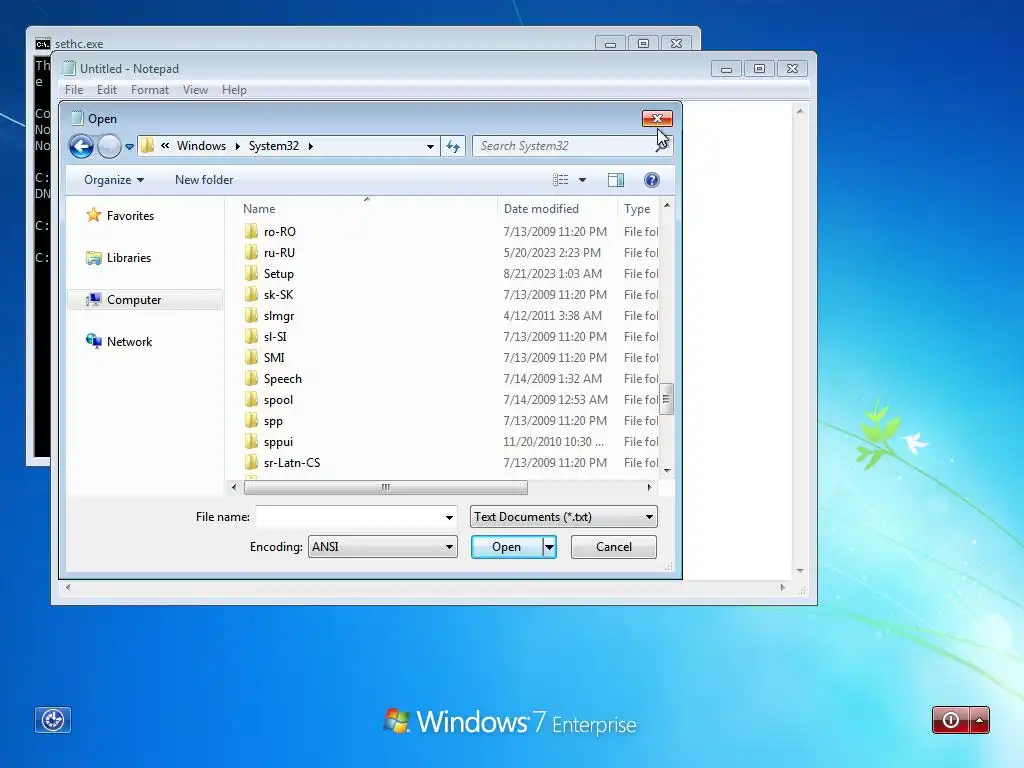The width and height of the screenshot is (1024, 768).
Task: Click into the Search System32 field
Action: (x=565, y=146)
